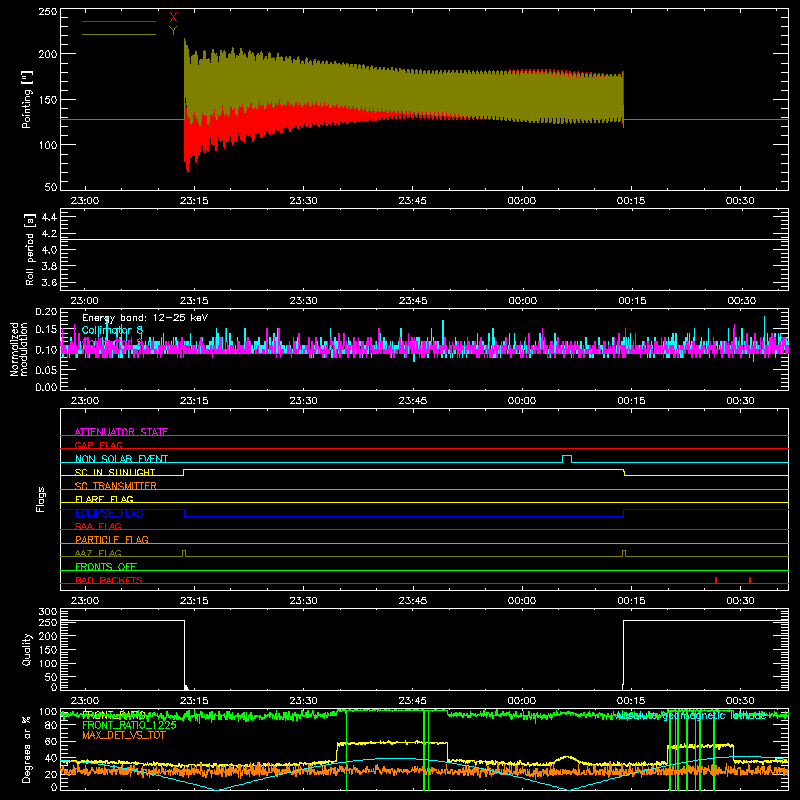Select the AAZ_FLAG label
The image size is (800, 800).
(x=98, y=553)
